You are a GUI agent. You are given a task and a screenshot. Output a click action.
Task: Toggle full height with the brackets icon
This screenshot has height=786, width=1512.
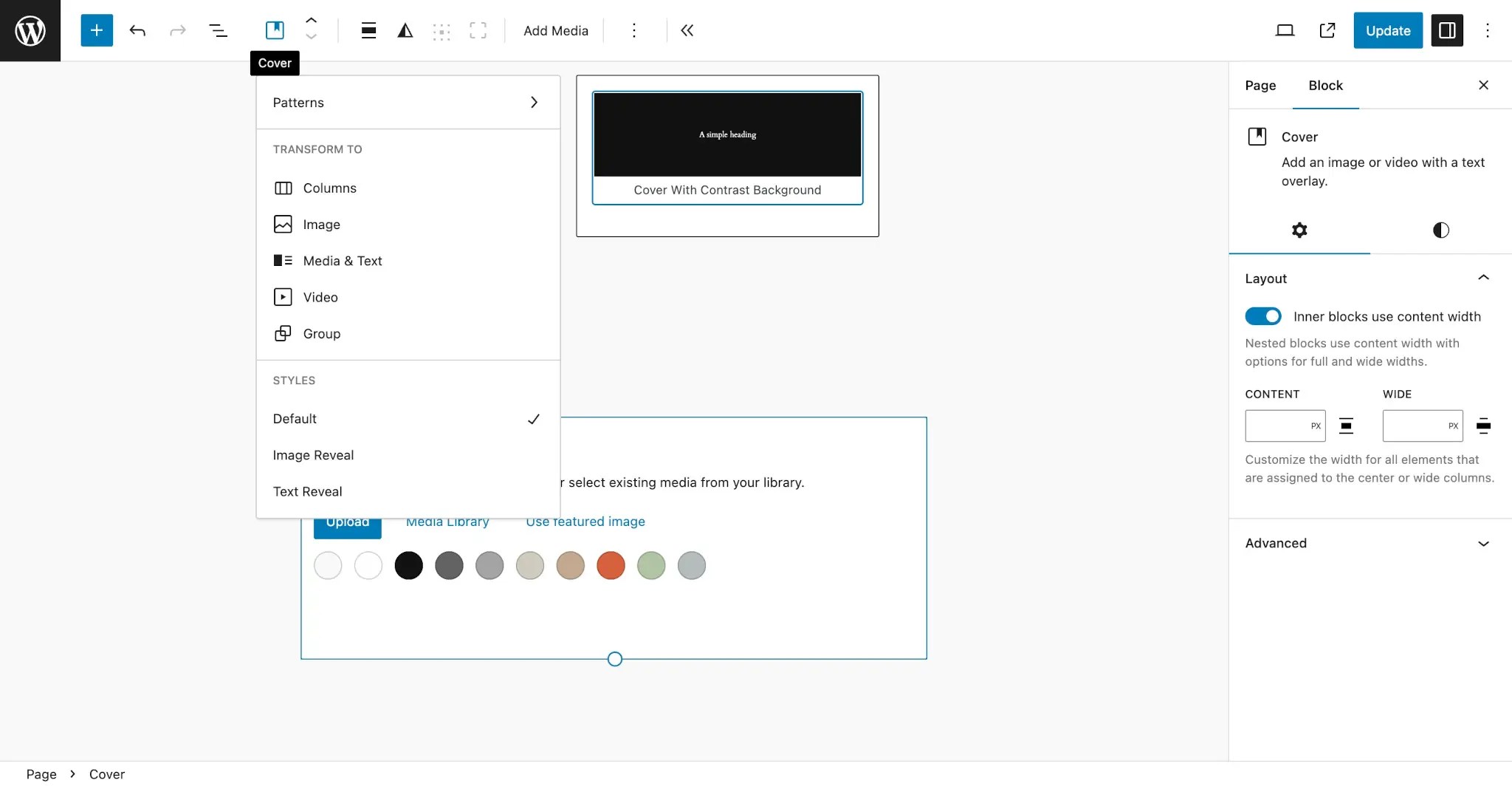coord(478,30)
